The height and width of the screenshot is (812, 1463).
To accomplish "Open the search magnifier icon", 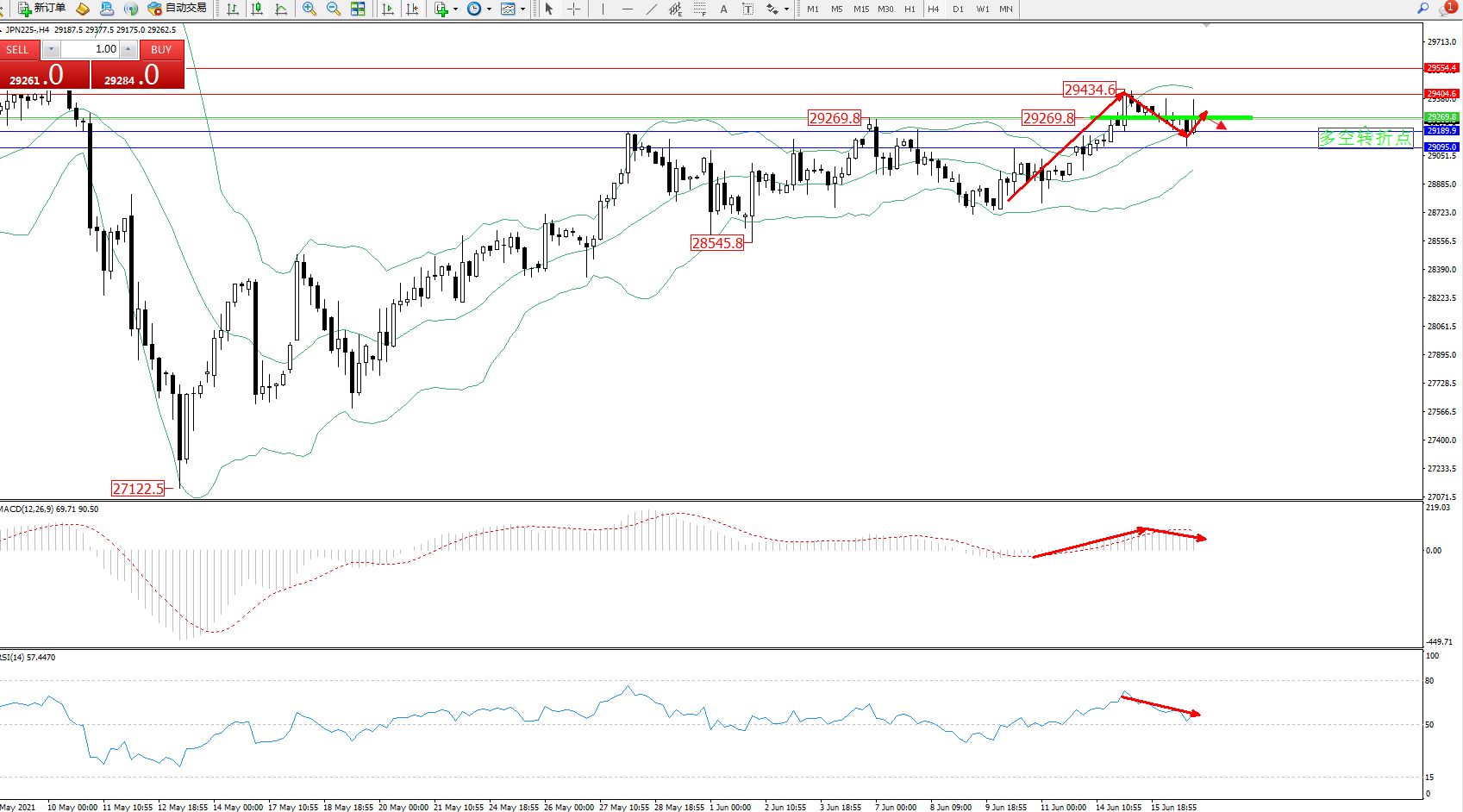I will point(1422,9).
